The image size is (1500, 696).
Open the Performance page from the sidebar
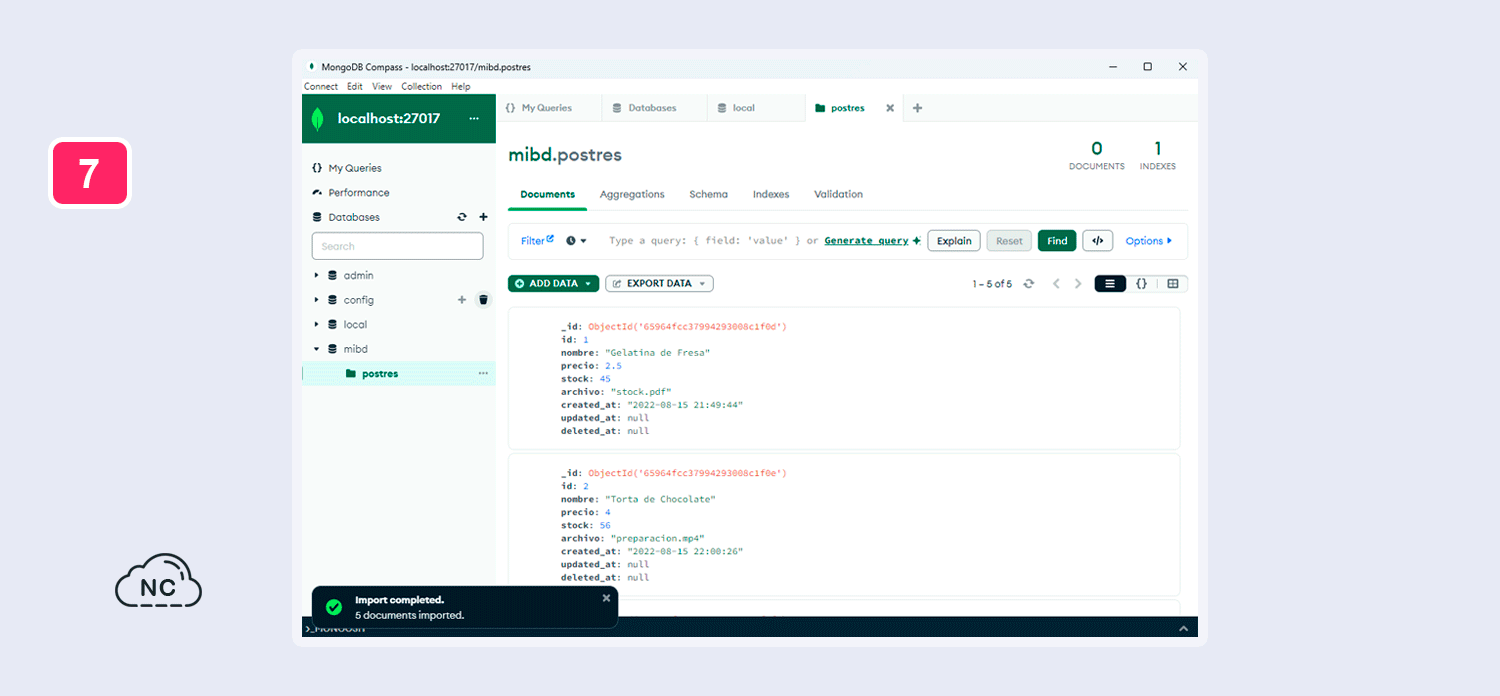(x=359, y=192)
